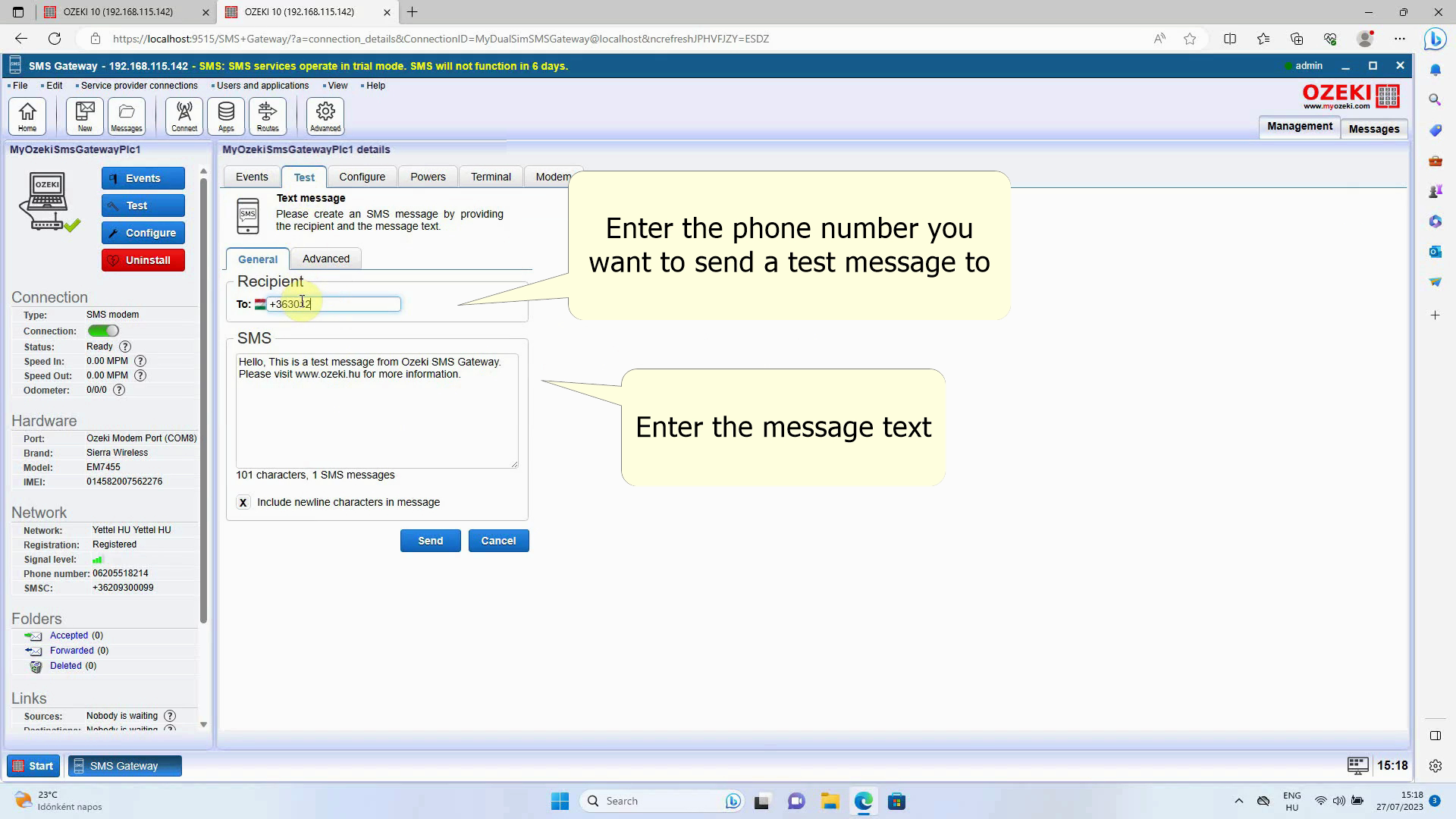Open keyboard icon next to clock
The height and width of the screenshot is (819, 1456).
coord(1357,766)
